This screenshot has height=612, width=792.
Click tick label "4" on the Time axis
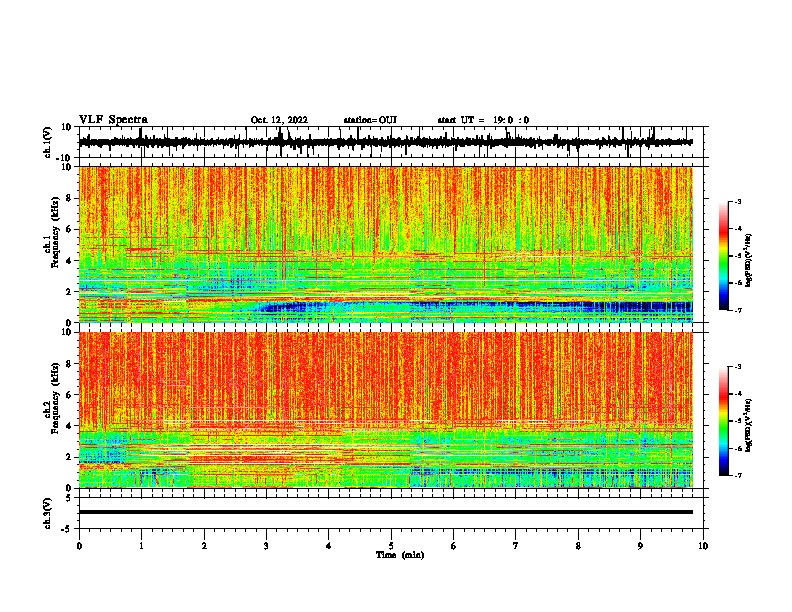pyautogui.click(x=329, y=546)
